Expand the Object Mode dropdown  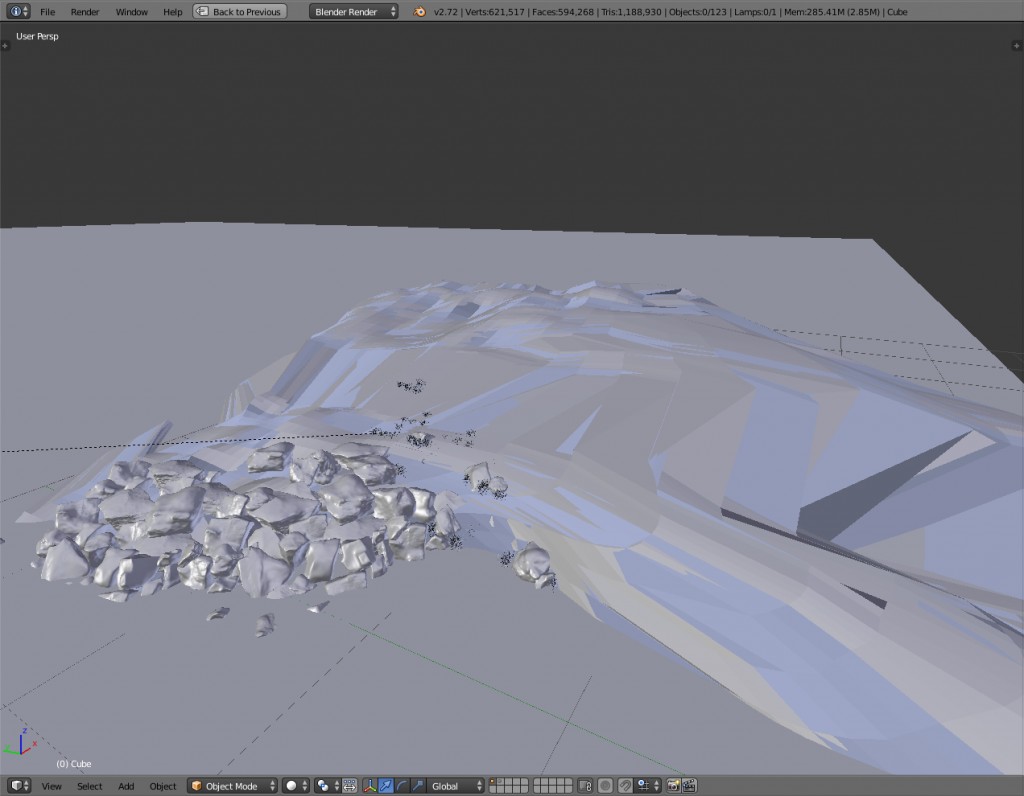[x=232, y=786]
